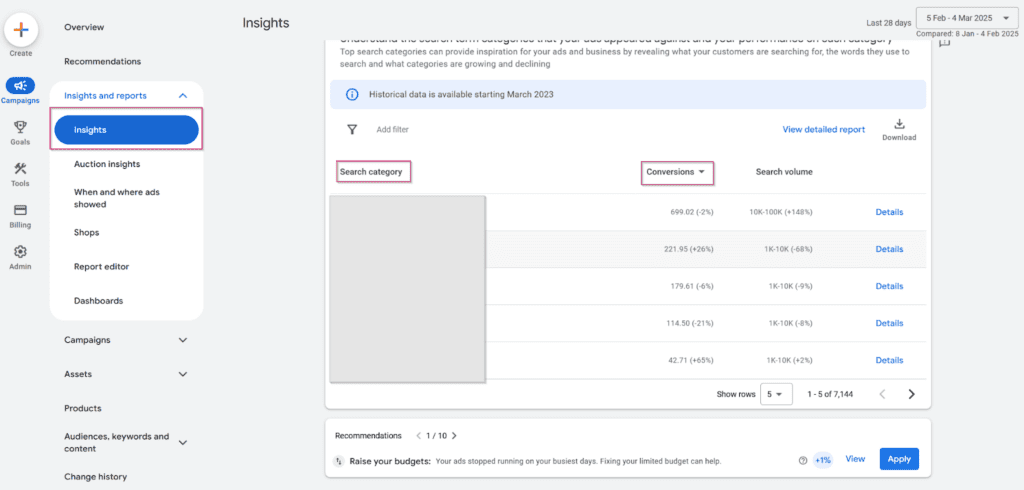Open Change history in the sidebar

[x=95, y=477]
